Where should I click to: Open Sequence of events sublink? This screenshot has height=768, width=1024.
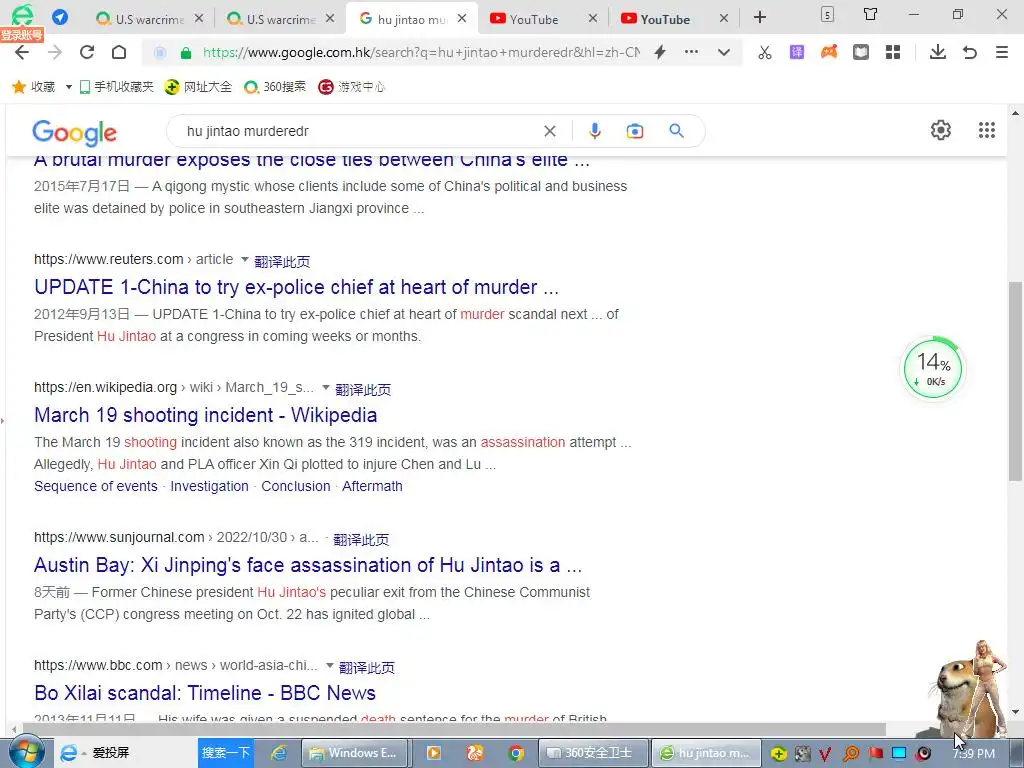[x=96, y=487]
